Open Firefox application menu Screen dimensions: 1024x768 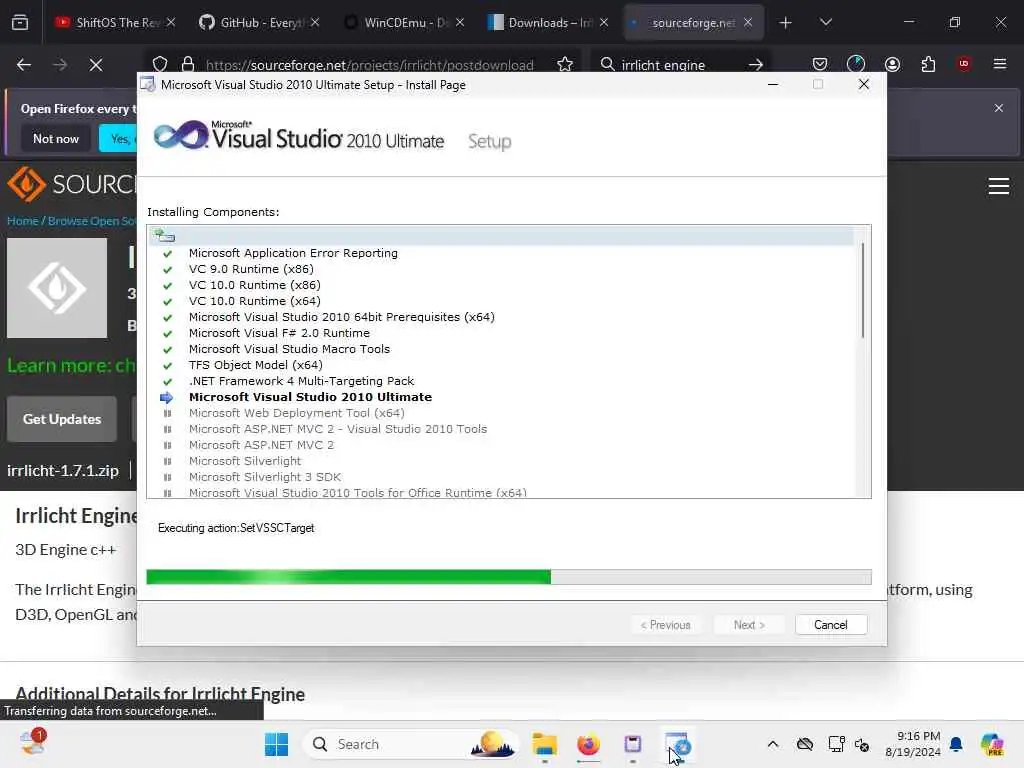coord(1000,64)
